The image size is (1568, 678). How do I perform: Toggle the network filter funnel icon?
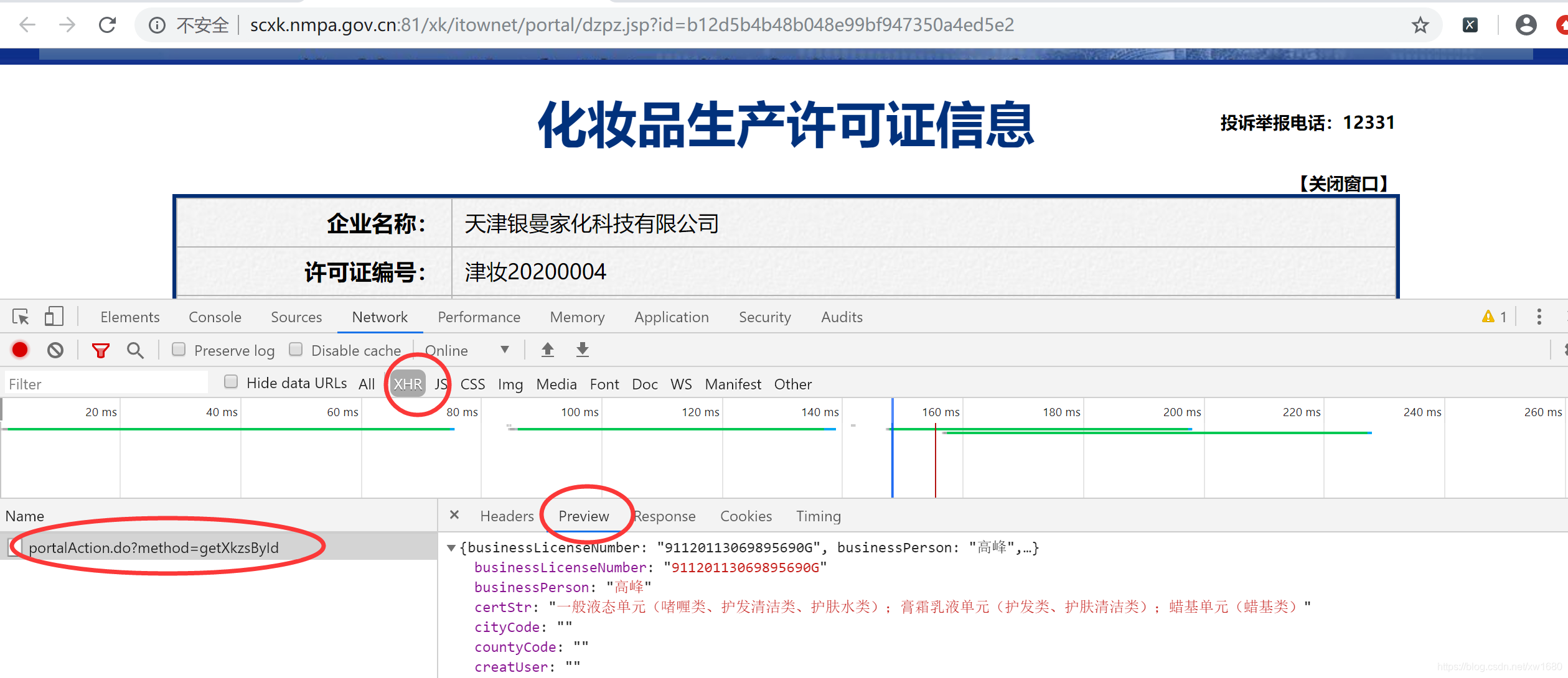click(100, 351)
